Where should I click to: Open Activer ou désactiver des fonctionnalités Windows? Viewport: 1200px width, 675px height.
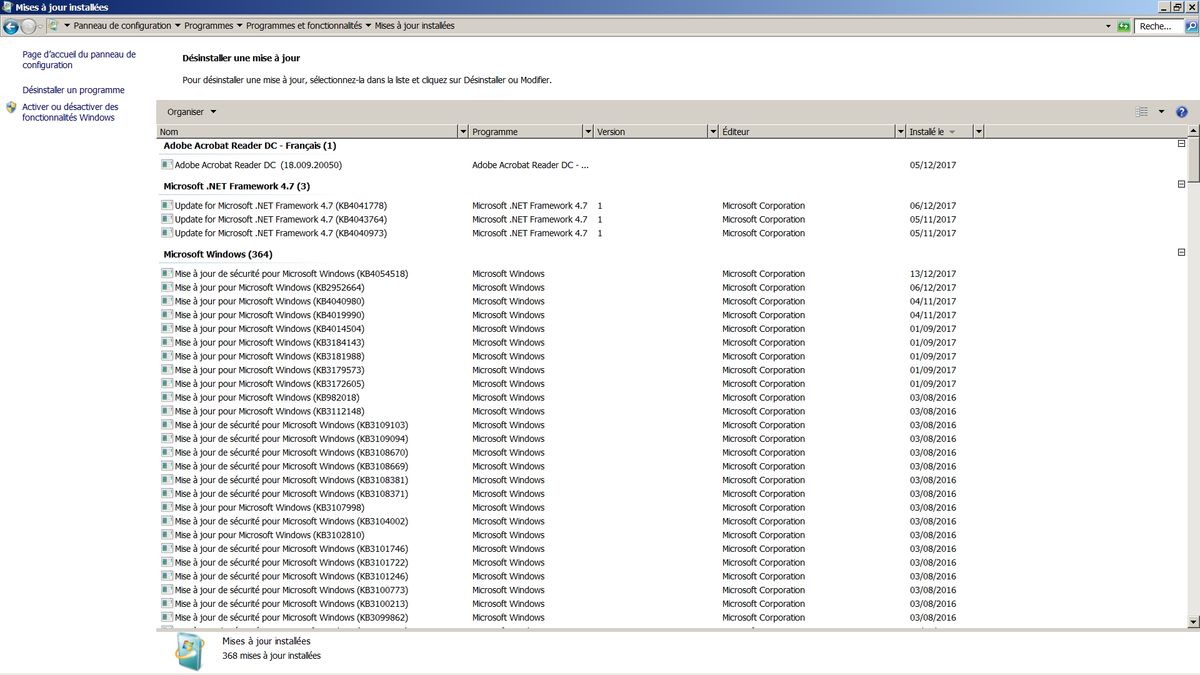70,112
